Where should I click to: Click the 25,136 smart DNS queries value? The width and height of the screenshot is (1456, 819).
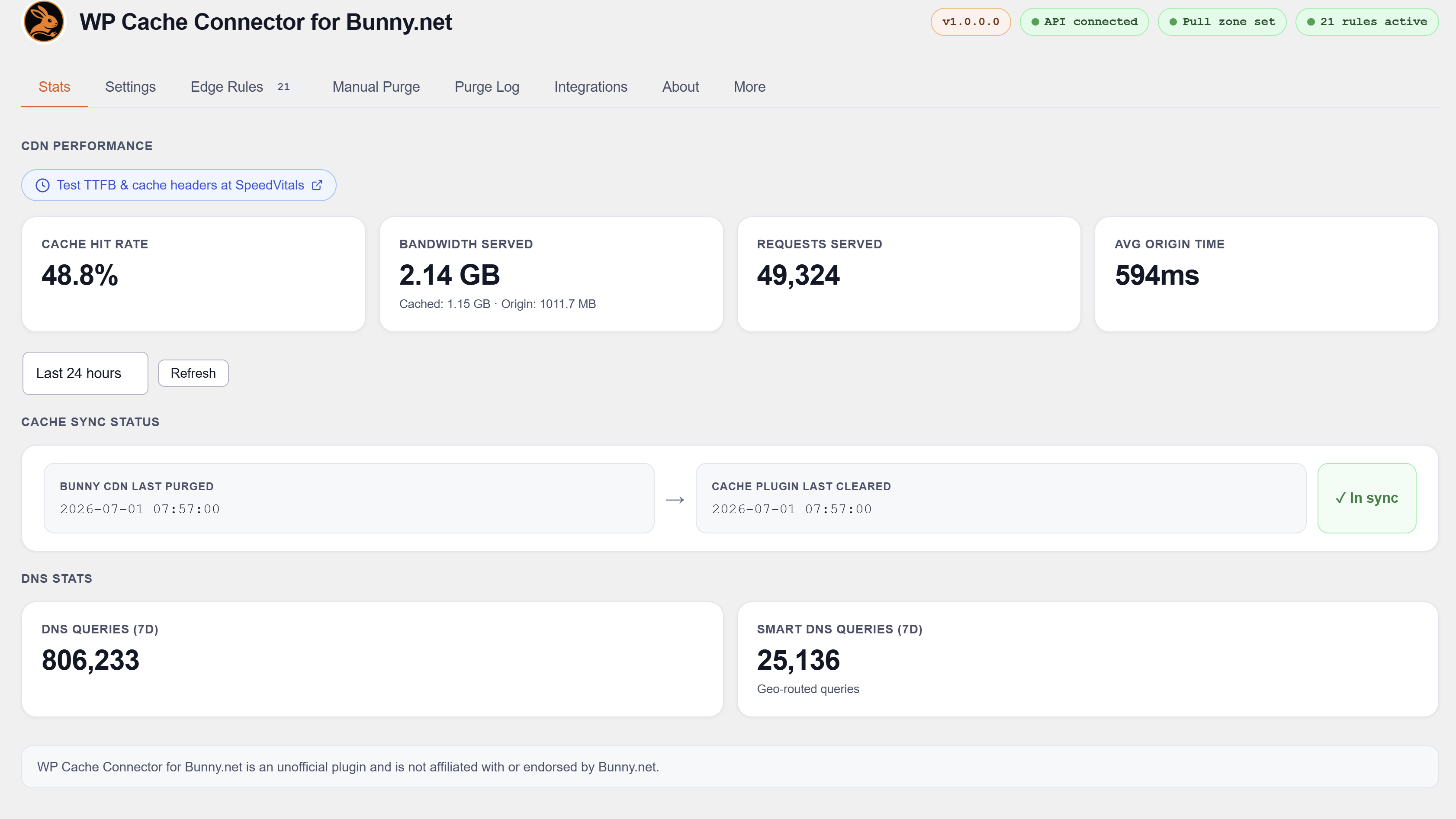click(x=798, y=660)
